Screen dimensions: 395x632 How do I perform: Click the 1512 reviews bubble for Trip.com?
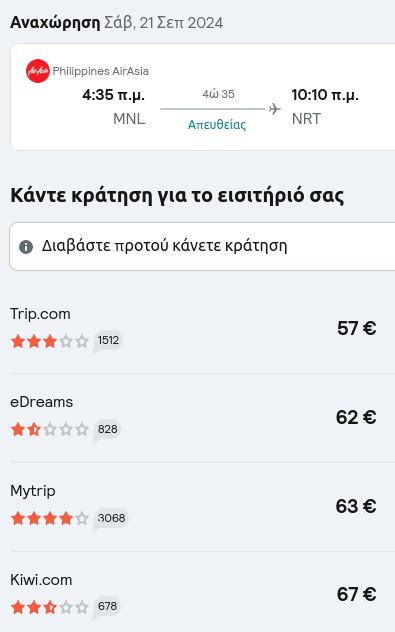coord(108,341)
